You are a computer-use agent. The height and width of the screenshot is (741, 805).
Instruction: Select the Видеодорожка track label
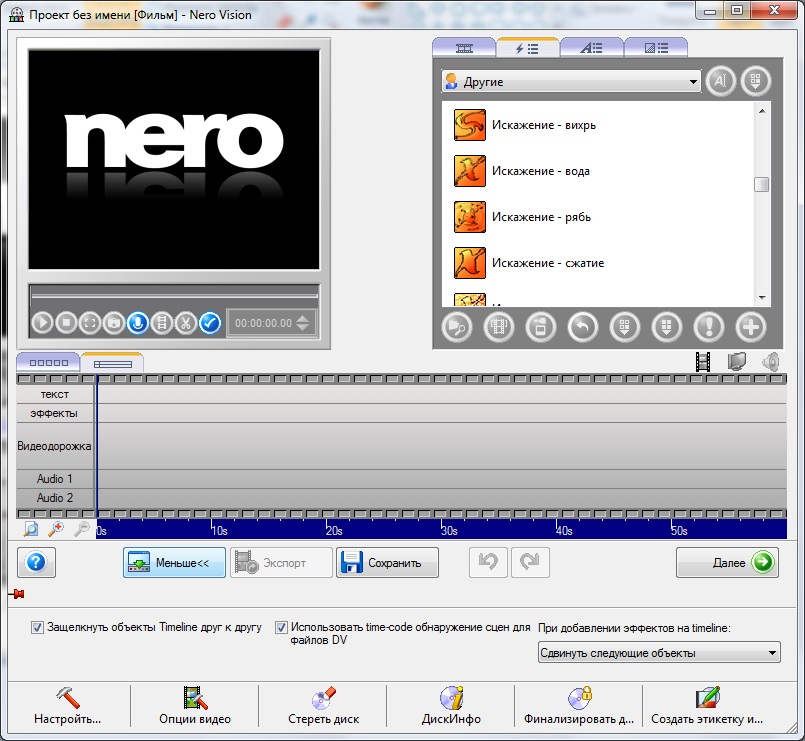[x=55, y=446]
